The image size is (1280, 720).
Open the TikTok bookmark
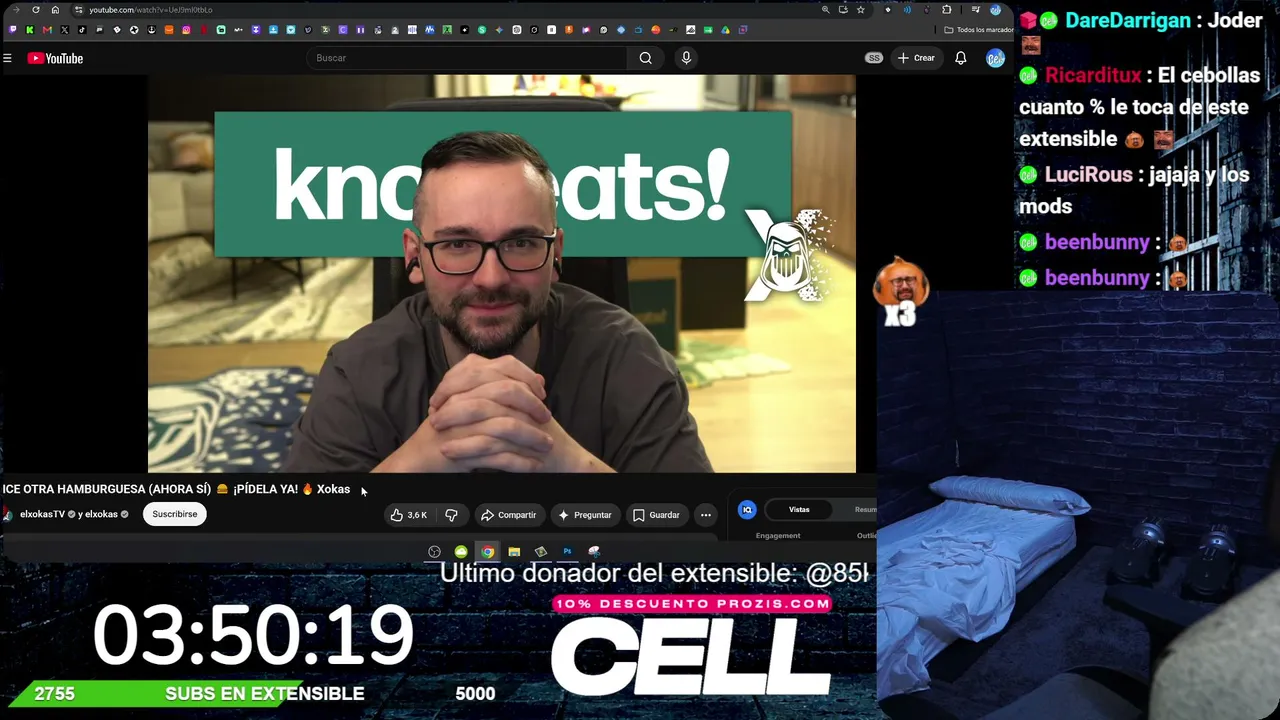pyautogui.click(x=82, y=30)
